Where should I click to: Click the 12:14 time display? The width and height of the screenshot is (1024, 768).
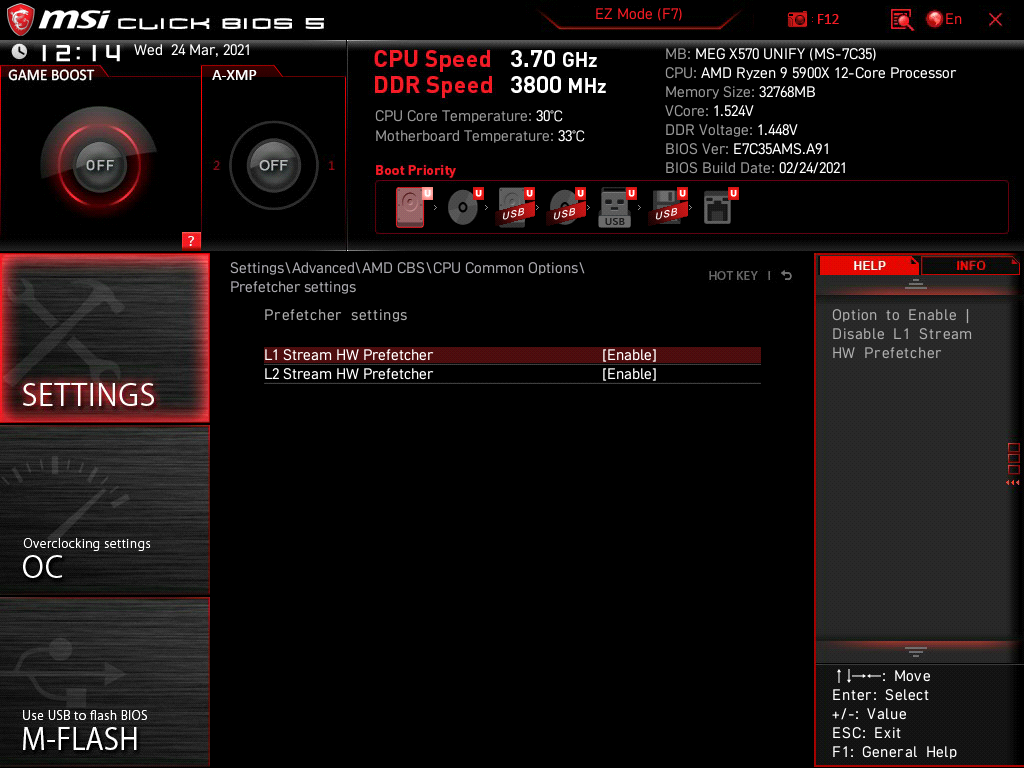(x=80, y=52)
